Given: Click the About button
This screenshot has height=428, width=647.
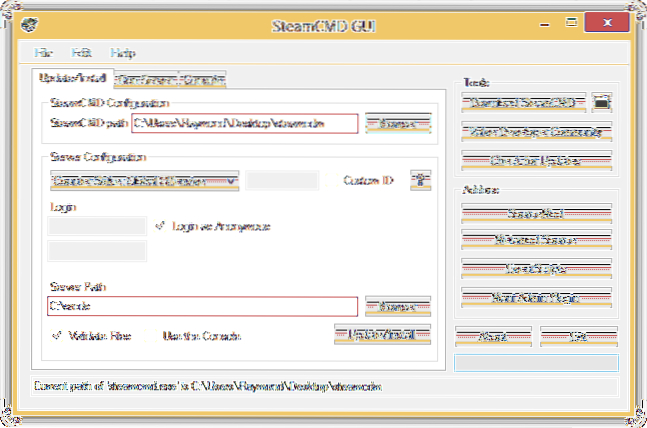Looking at the screenshot, I should tap(494, 337).
